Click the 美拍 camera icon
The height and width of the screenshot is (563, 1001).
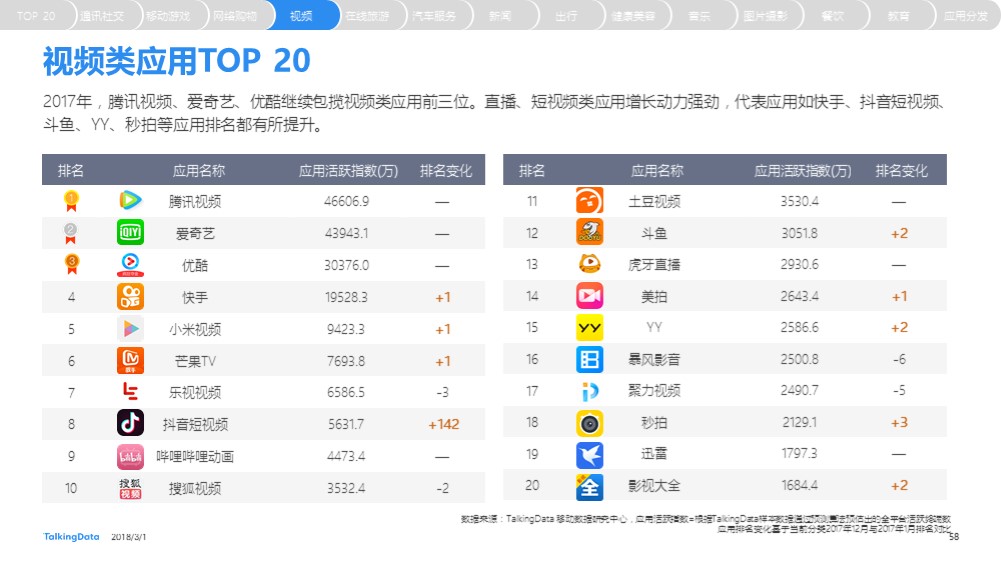click(589, 296)
